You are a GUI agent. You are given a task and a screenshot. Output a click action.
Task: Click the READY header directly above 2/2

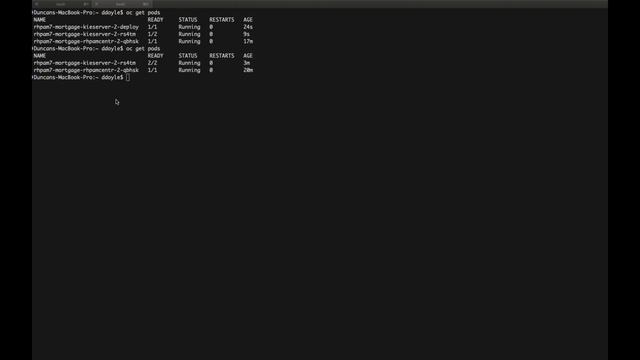click(156, 56)
